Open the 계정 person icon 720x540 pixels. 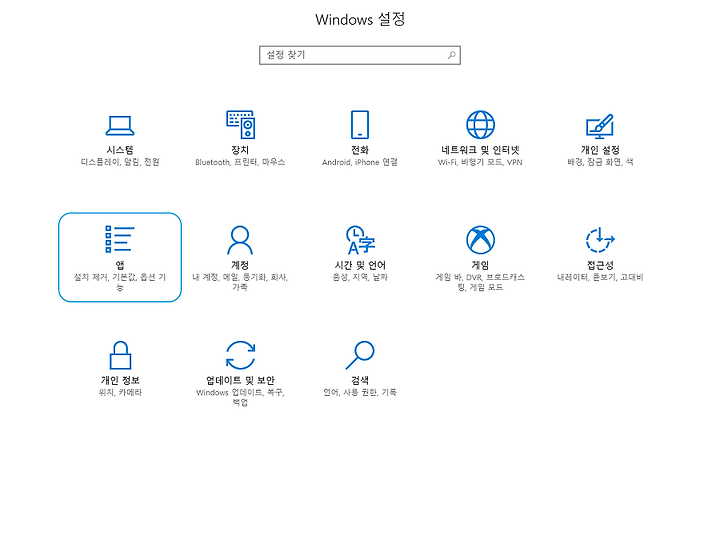click(240, 240)
